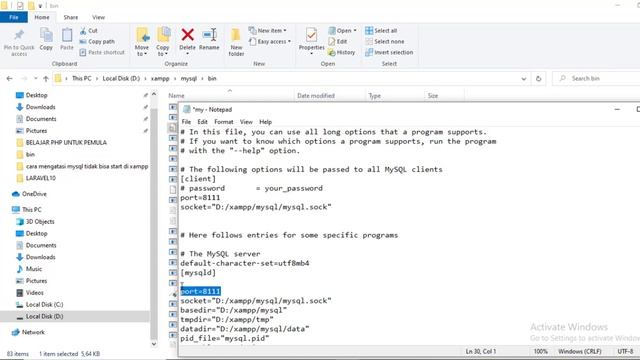Click Local Disk (D:) breadcrumb
Screen dimensions: 640x360
121,78
